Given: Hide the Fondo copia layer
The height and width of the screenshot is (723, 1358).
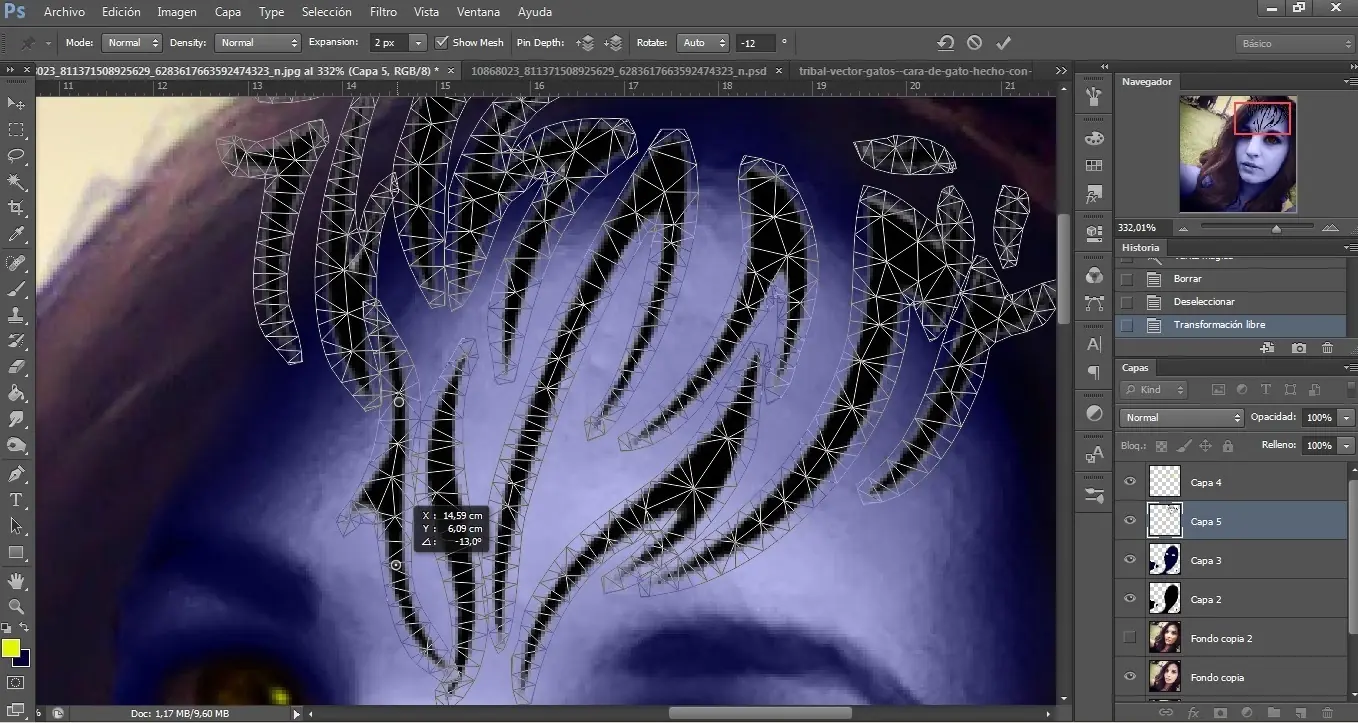Looking at the screenshot, I should tap(1130, 677).
